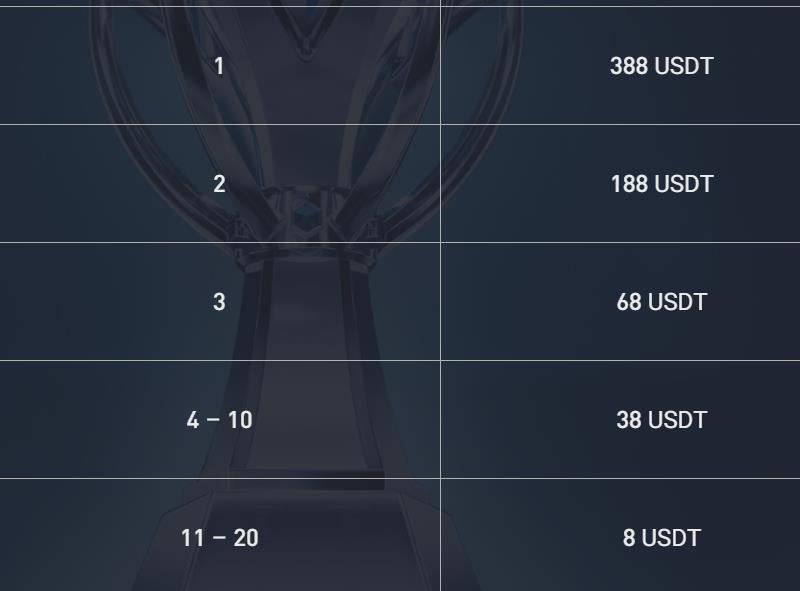
Task: Click the rank 1 cell
Action: 219,66
